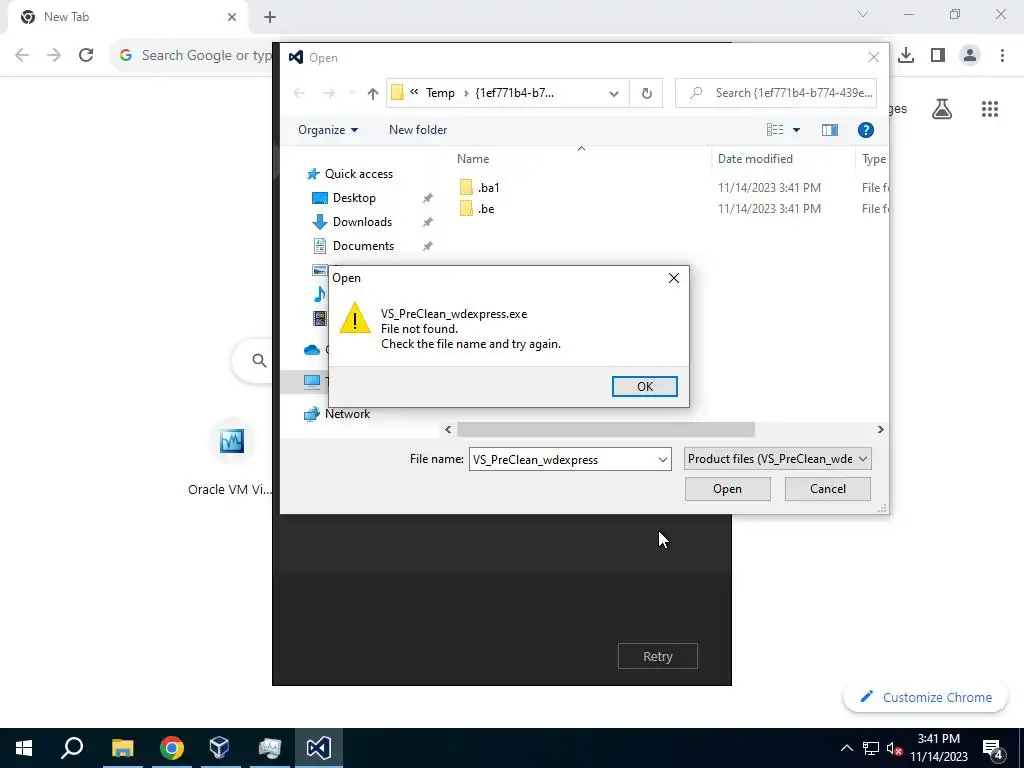Open file dialog Help

pos(865,130)
